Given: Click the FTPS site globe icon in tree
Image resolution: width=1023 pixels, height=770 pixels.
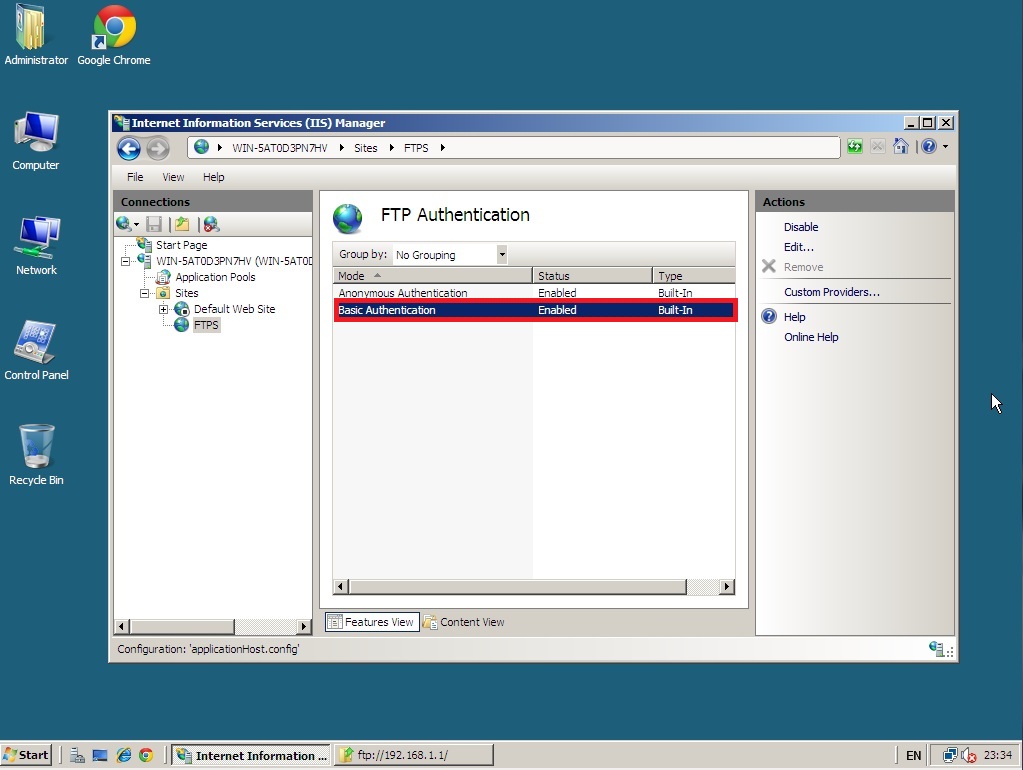Looking at the screenshot, I should point(181,325).
